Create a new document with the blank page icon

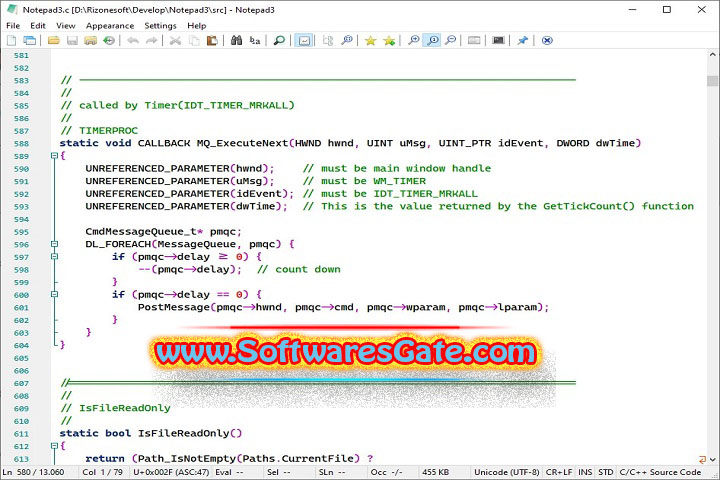(x=11, y=41)
